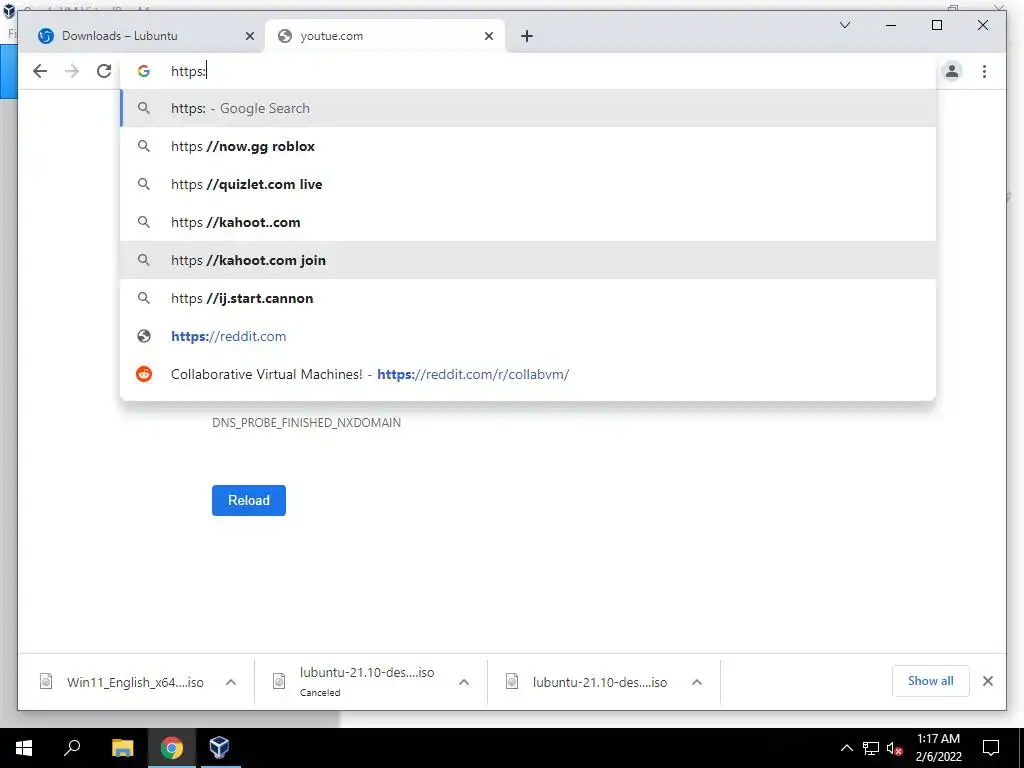Pick the 'https //ij.start.cannon' suggestion
1024x768 pixels.
528,298
